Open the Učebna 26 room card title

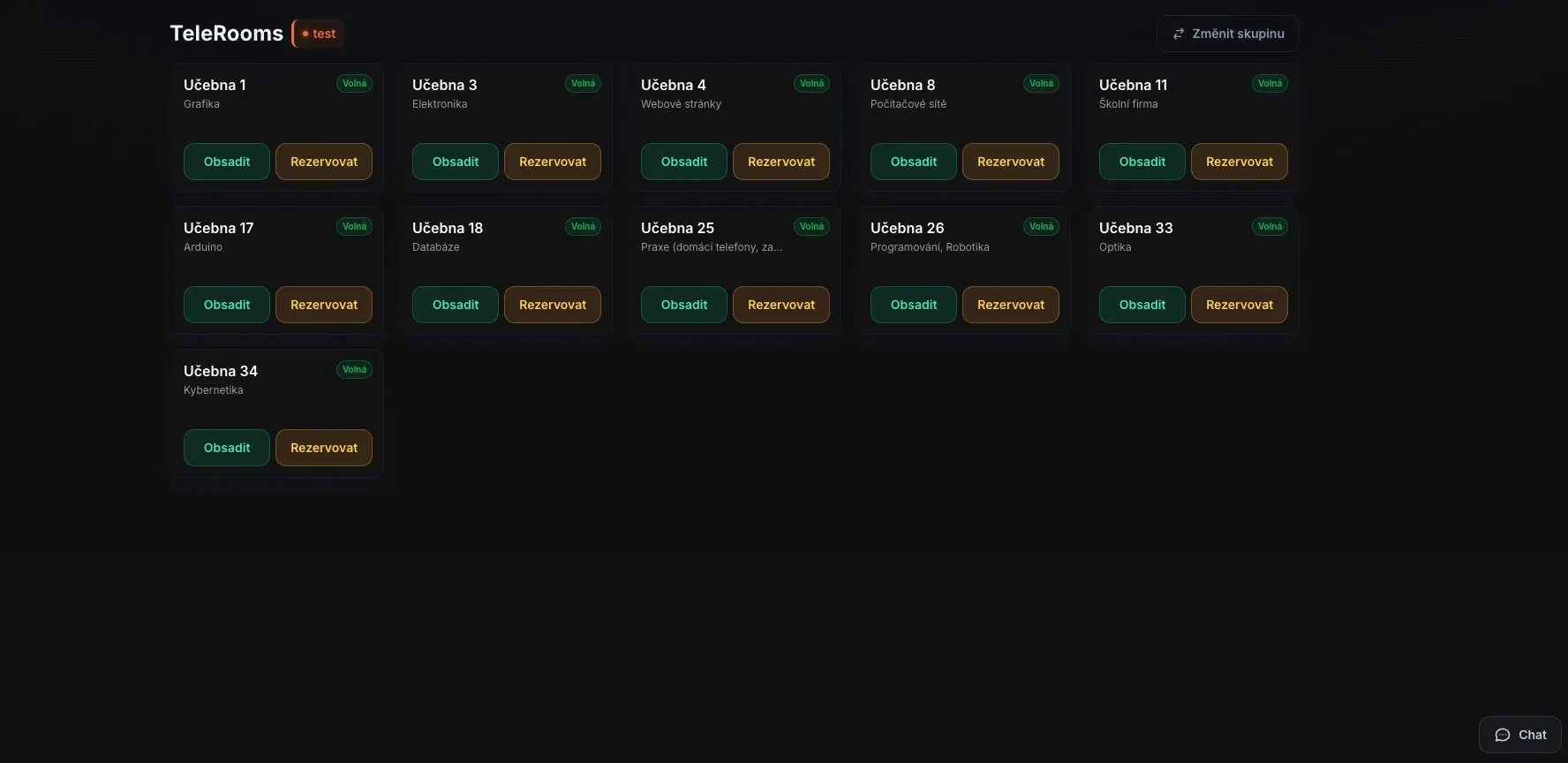point(907,228)
